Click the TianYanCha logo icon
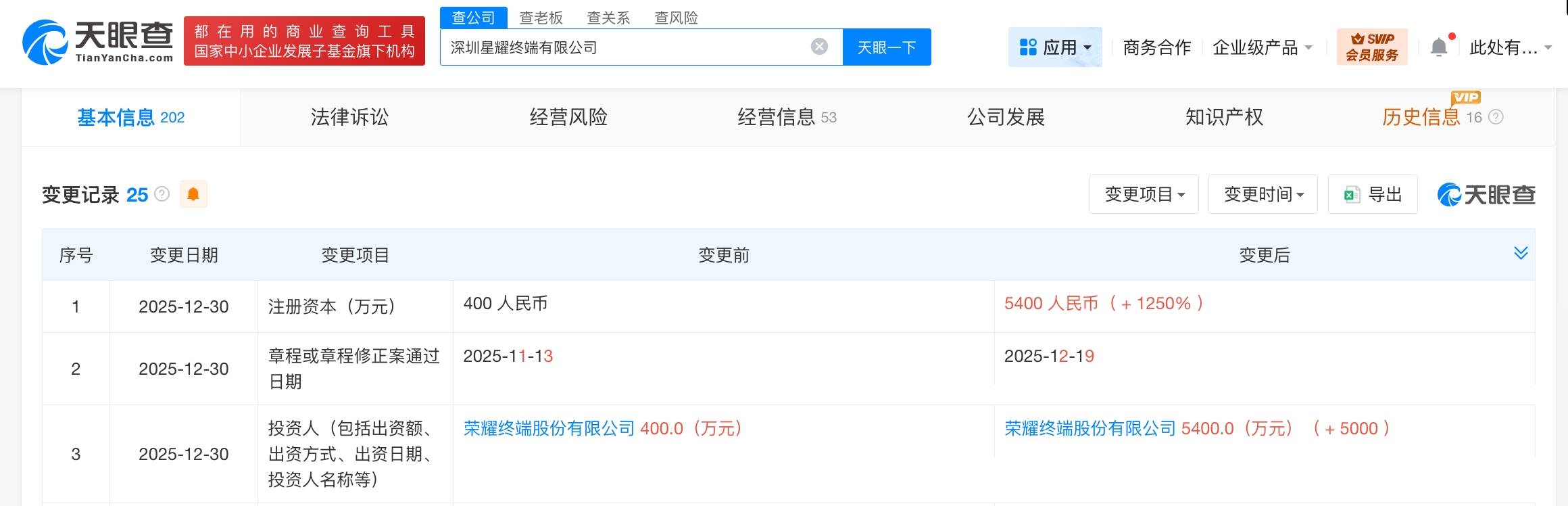The width and height of the screenshot is (1568, 506). (45, 42)
